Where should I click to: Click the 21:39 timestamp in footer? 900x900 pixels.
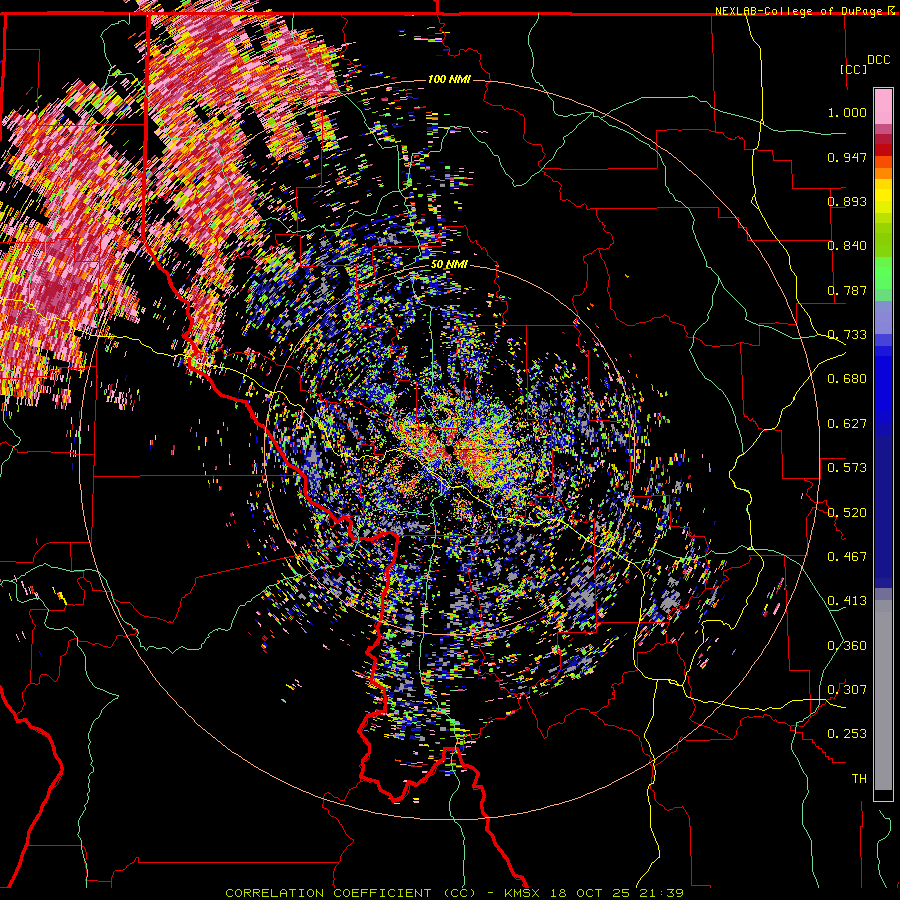tap(662, 893)
